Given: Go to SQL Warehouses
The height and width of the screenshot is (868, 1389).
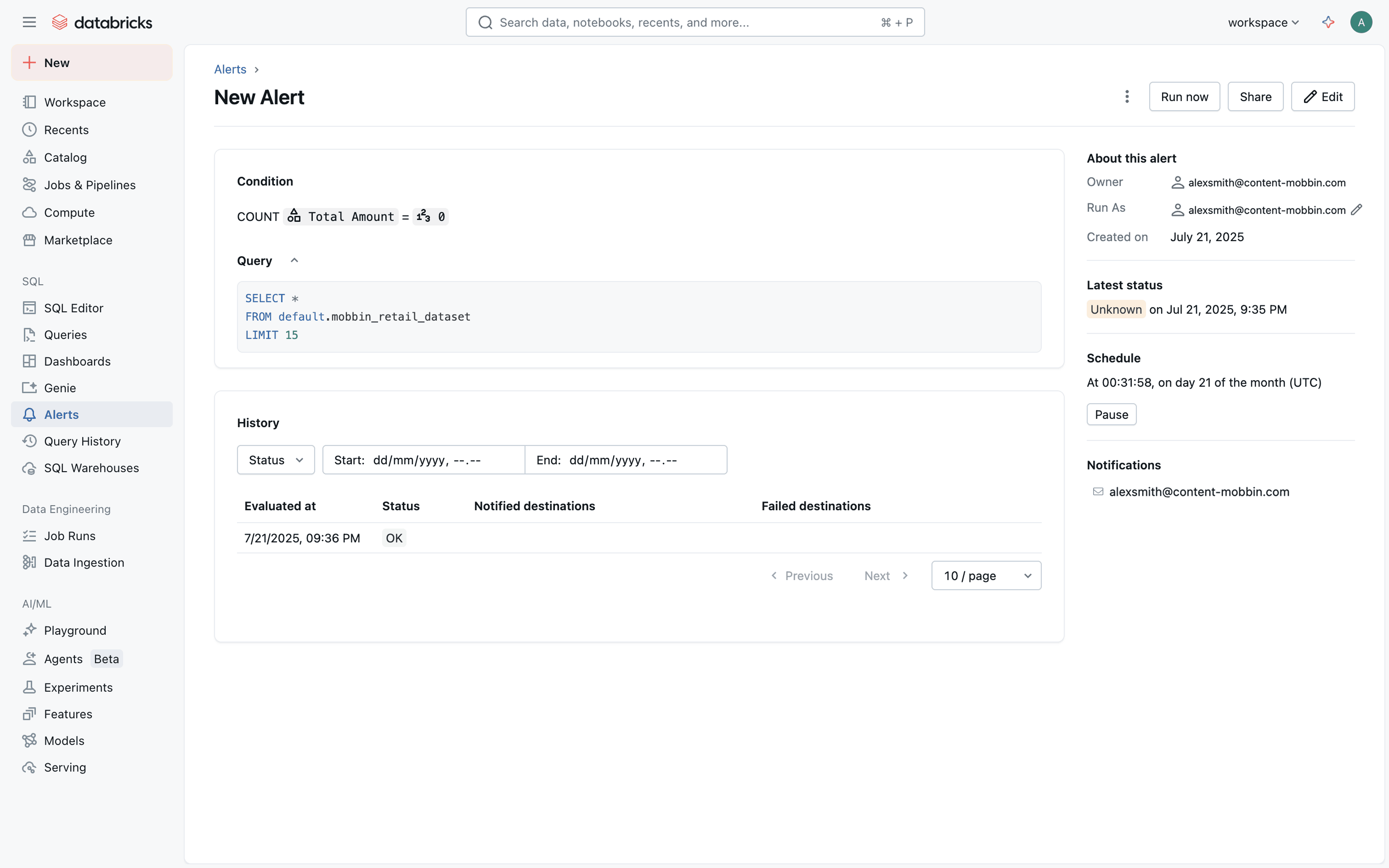Looking at the screenshot, I should point(91,468).
